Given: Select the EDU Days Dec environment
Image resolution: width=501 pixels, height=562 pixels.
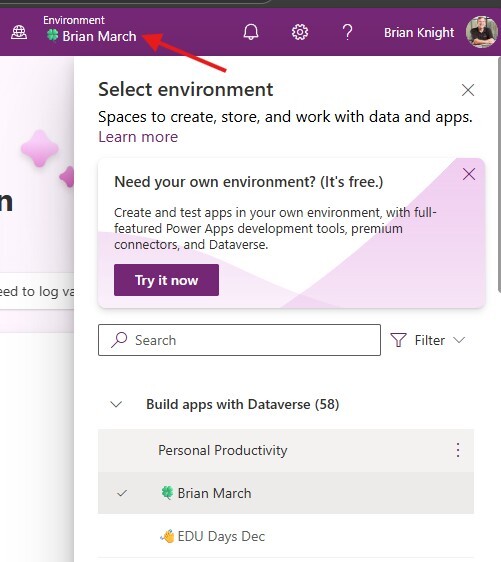Looking at the screenshot, I should click(x=286, y=536).
